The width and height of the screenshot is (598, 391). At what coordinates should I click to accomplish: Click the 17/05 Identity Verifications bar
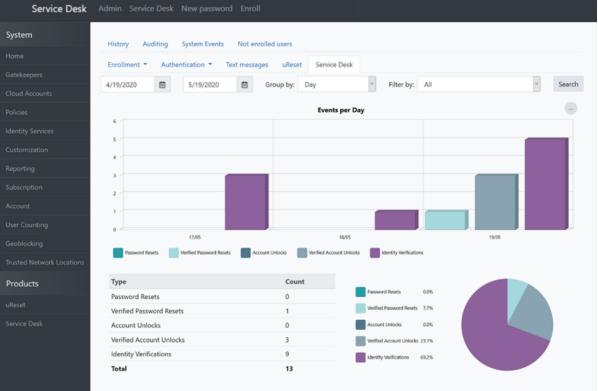(246, 202)
